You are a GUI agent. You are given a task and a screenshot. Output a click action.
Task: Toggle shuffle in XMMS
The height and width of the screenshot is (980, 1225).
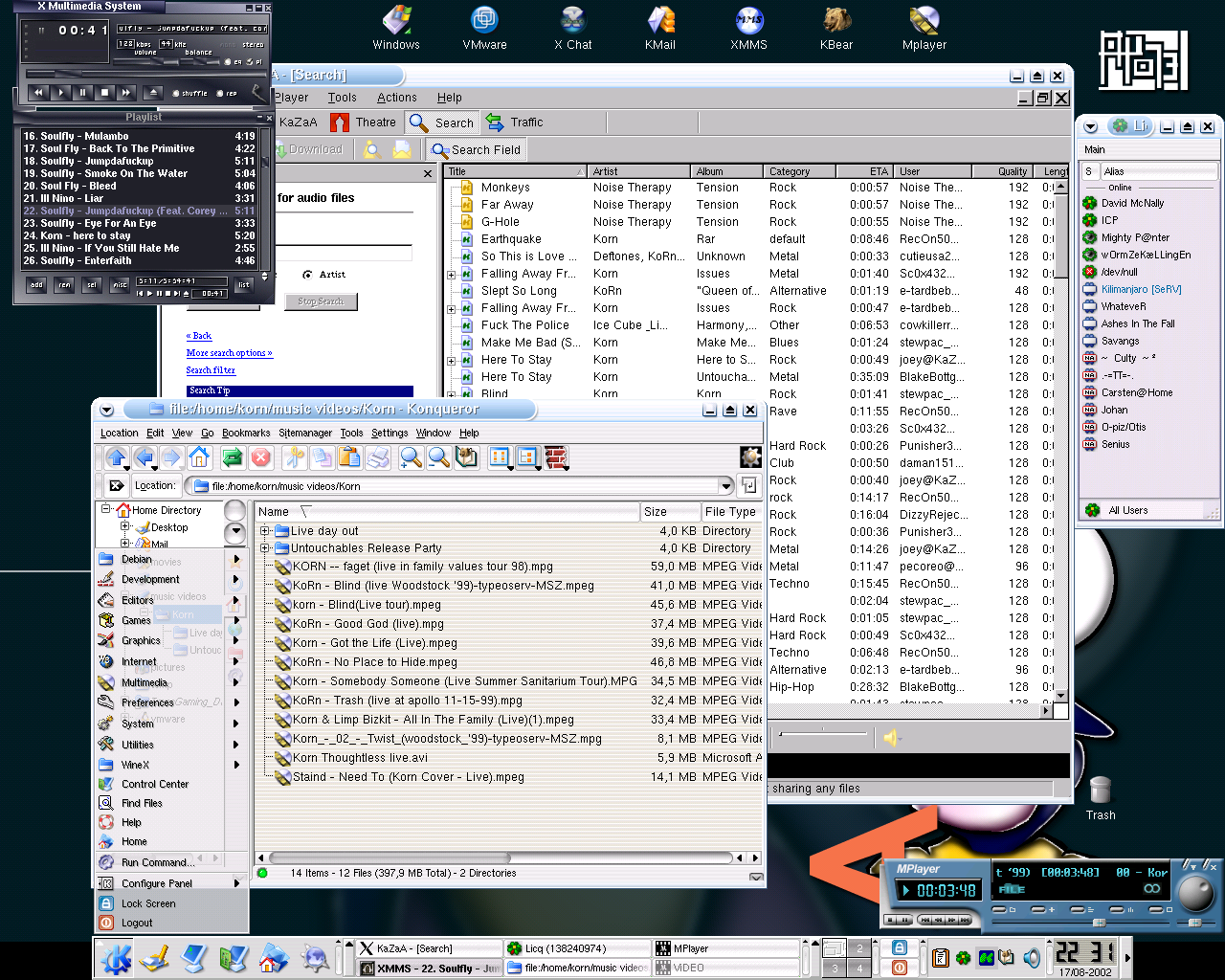[x=189, y=93]
